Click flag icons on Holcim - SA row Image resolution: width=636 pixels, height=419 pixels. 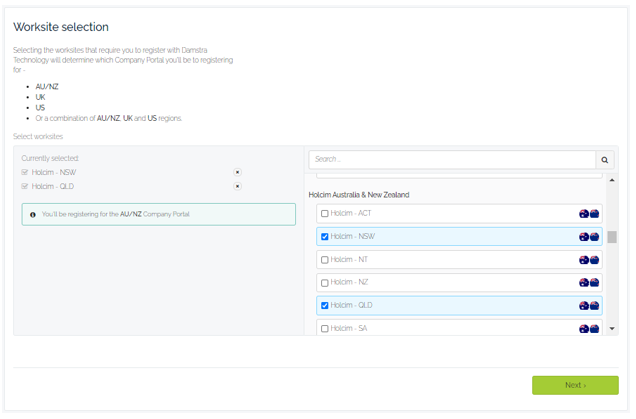click(x=589, y=329)
